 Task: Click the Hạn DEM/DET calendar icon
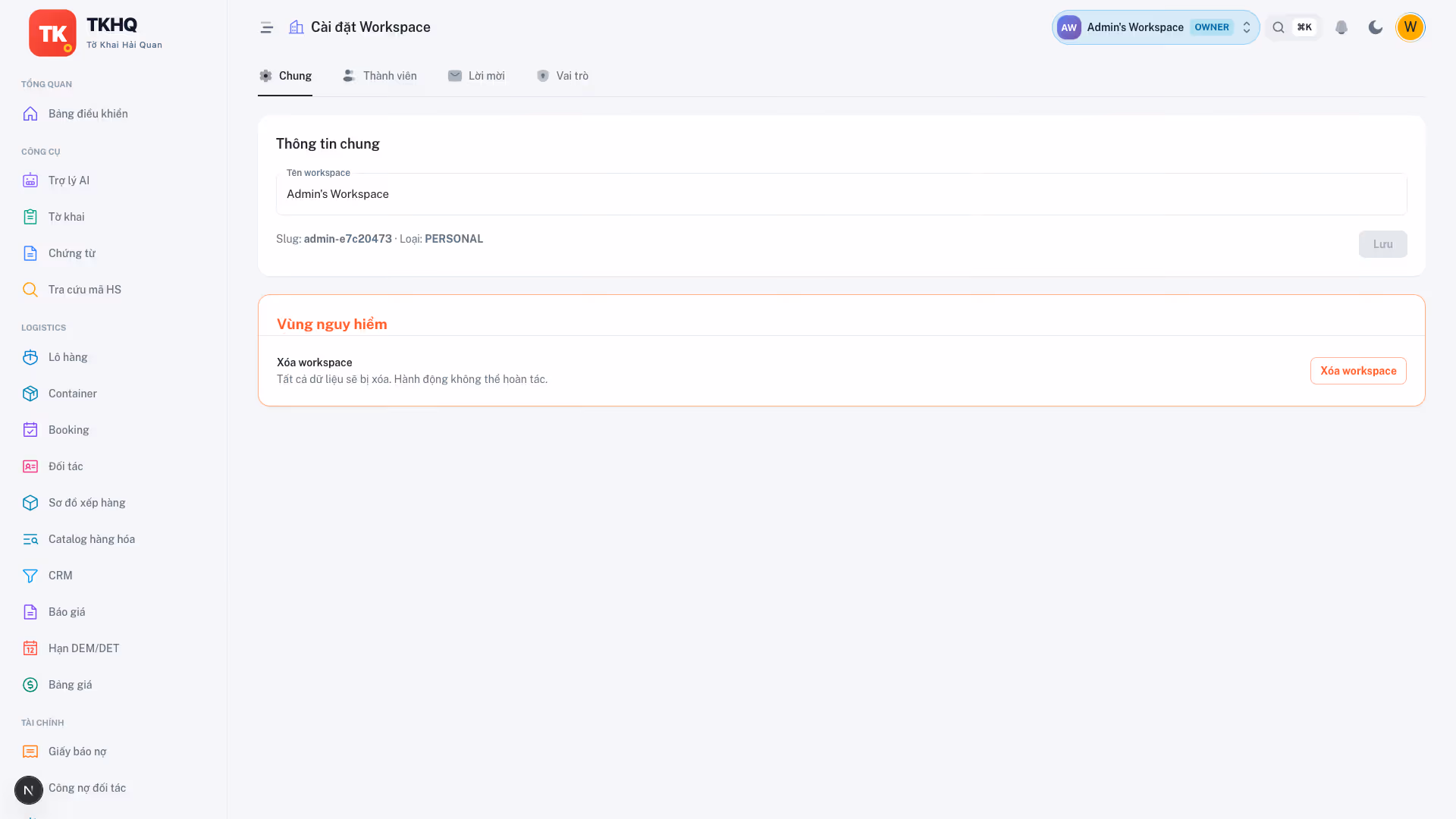pos(30,648)
